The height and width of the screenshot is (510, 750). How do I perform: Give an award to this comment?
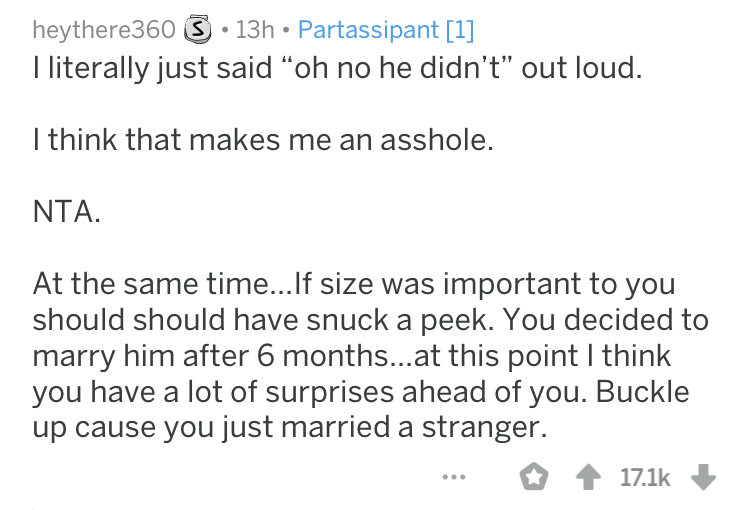(x=533, y=477)
